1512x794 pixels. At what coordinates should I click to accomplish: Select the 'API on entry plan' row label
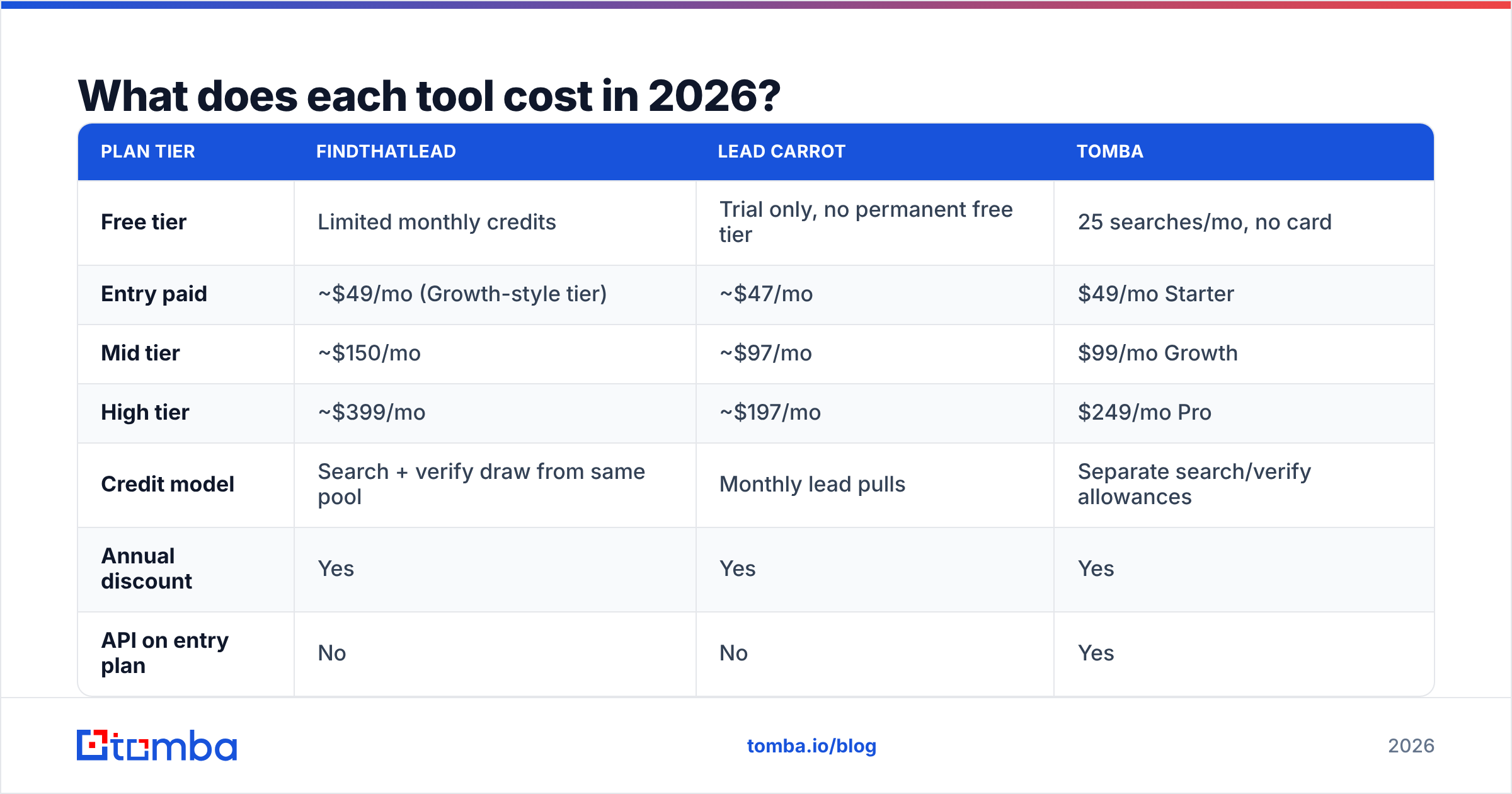[x=165, y=653]
